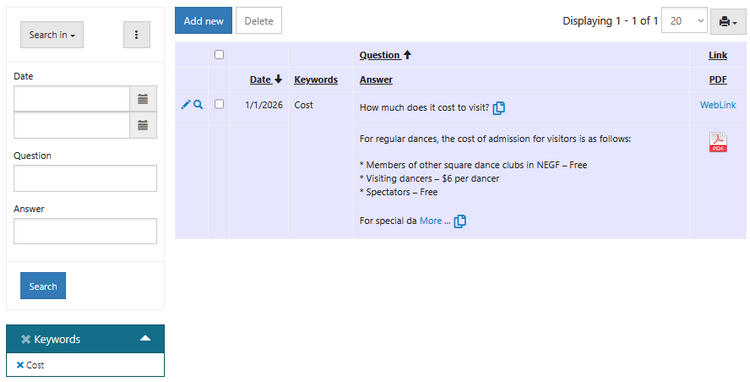The image size is (750, 382).
Task: Open second Date calendar picker
Action: pyautogui.click(x=143, y=125)
